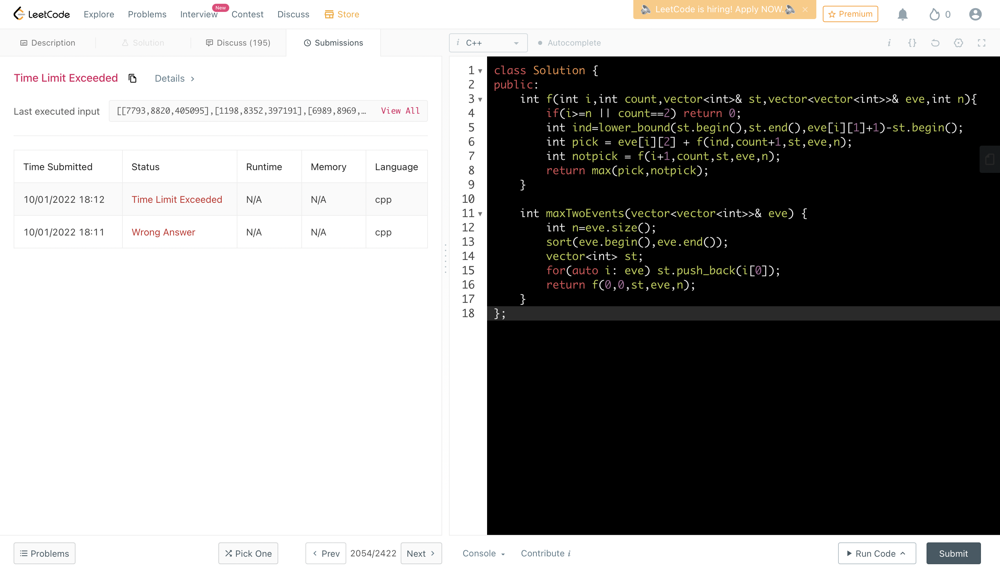The height and width of the screenshot is (571, 1000).
Task: Expand the Console panel
Action: click(483, 553)
